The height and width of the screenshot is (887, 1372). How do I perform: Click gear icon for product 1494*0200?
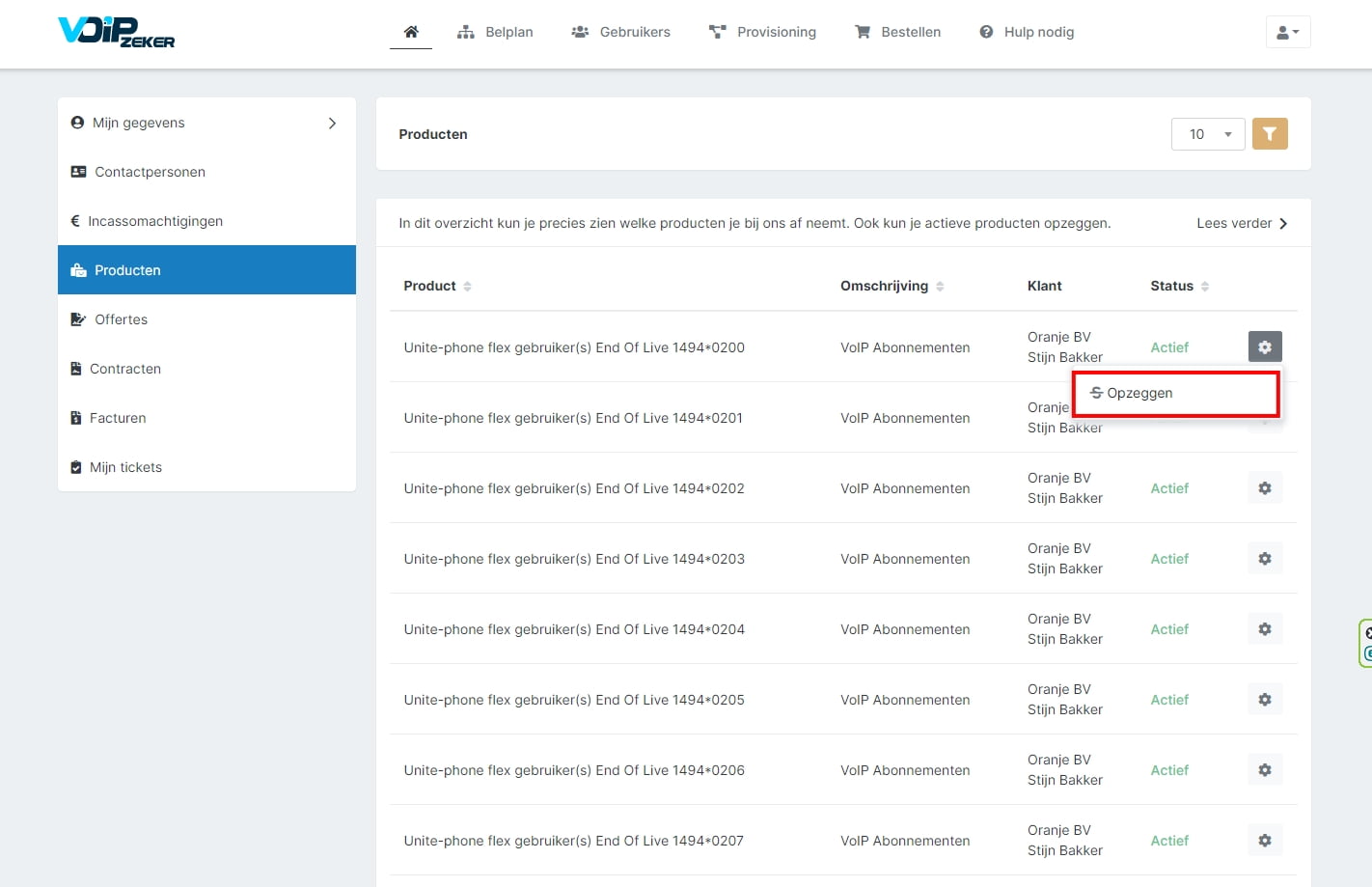point(1265,346)
